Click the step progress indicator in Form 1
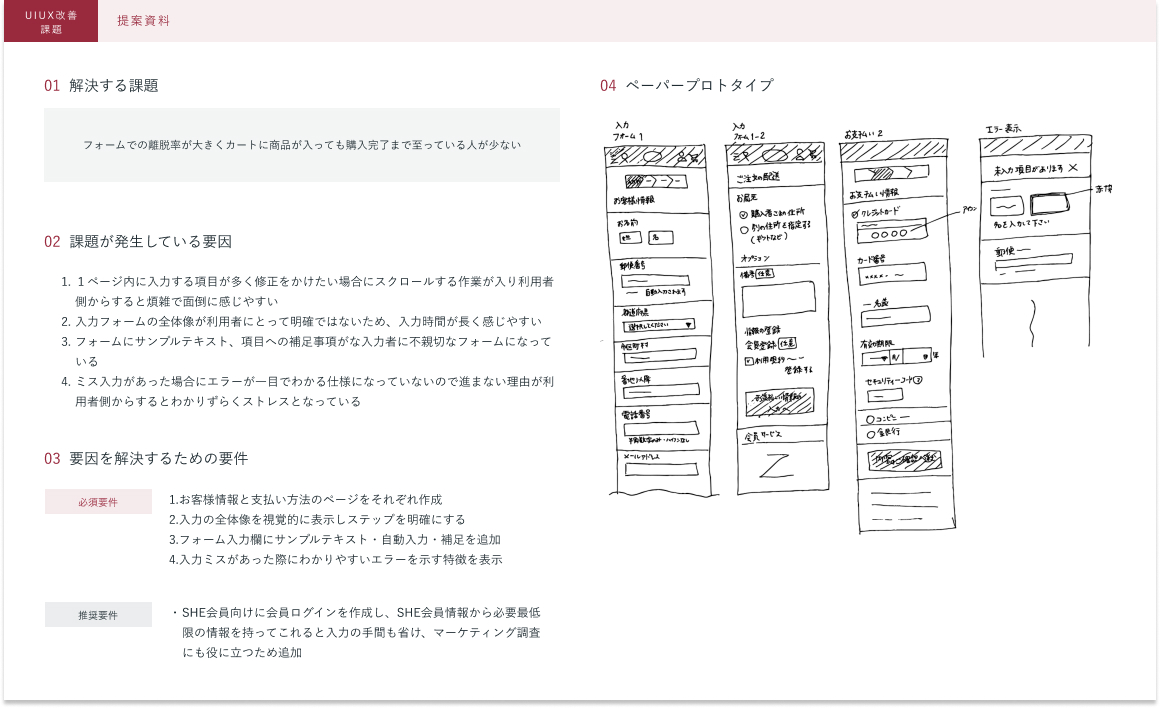Viewport: 1160px width, 708px height. pyautogui.click(x=655, y=181)
